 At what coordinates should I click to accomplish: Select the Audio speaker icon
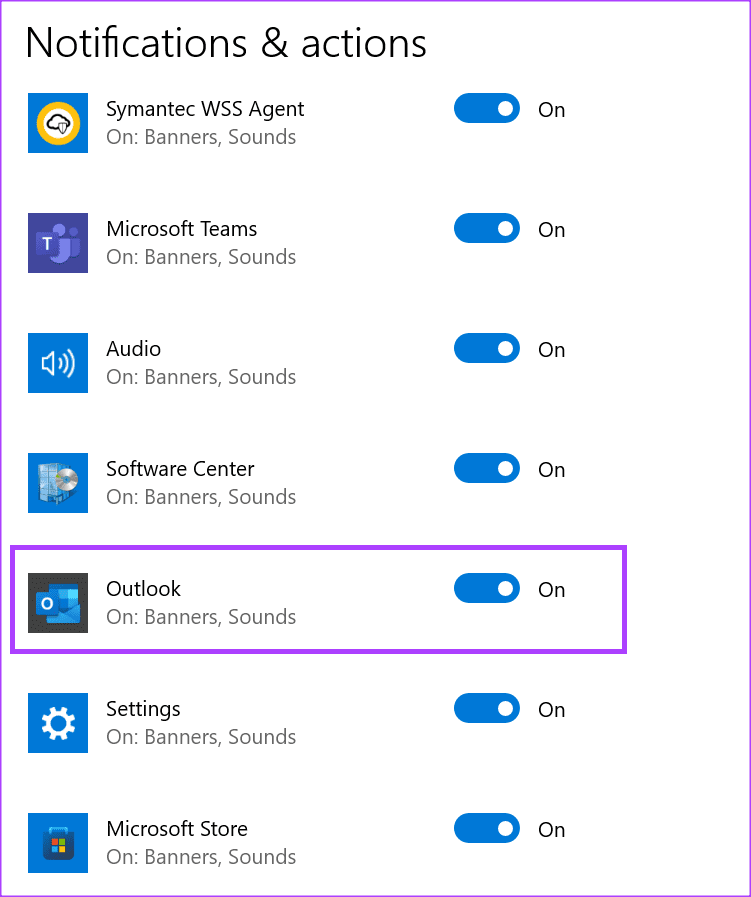[58, 363]
